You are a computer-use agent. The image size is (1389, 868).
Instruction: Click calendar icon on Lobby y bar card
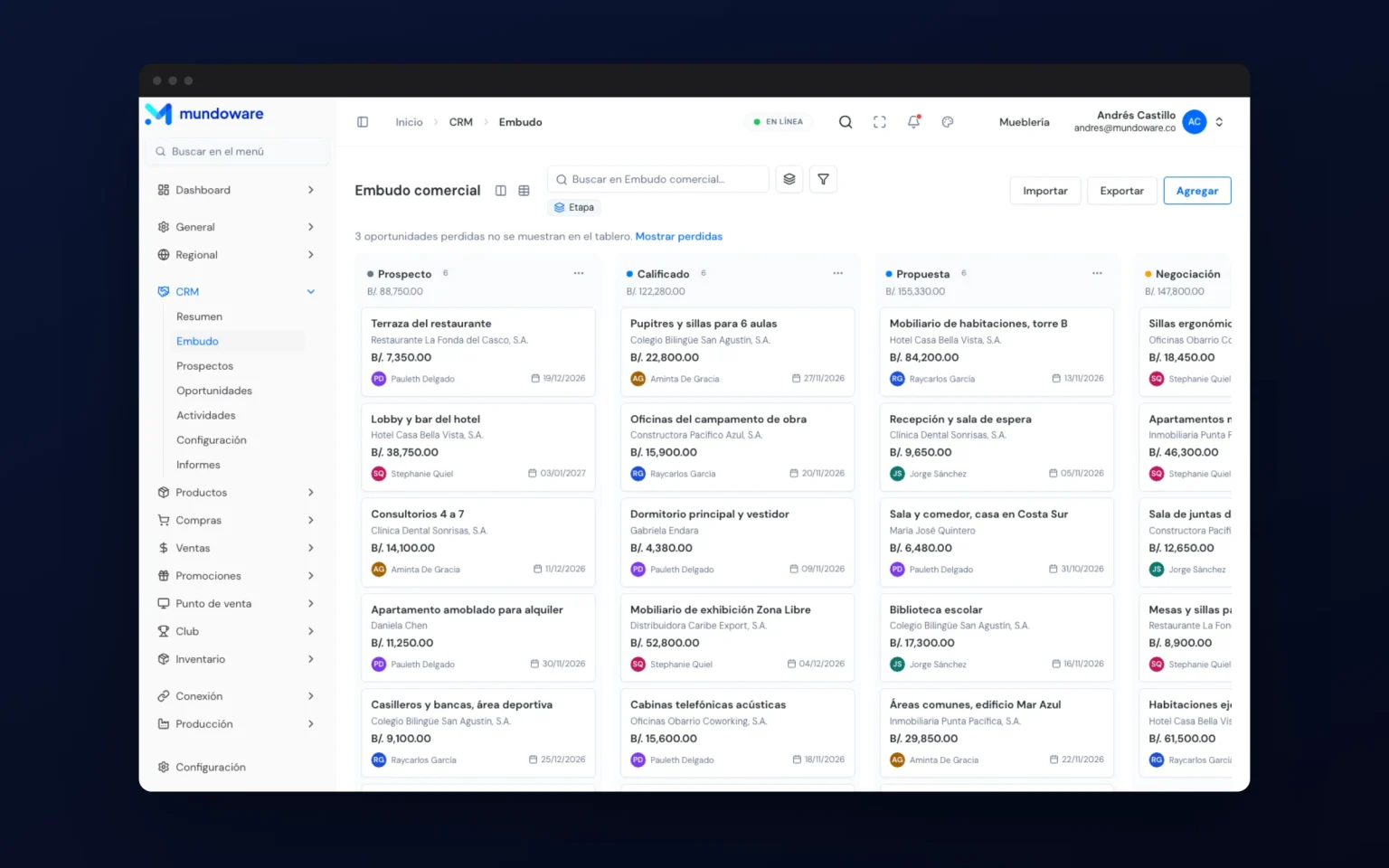533,474
